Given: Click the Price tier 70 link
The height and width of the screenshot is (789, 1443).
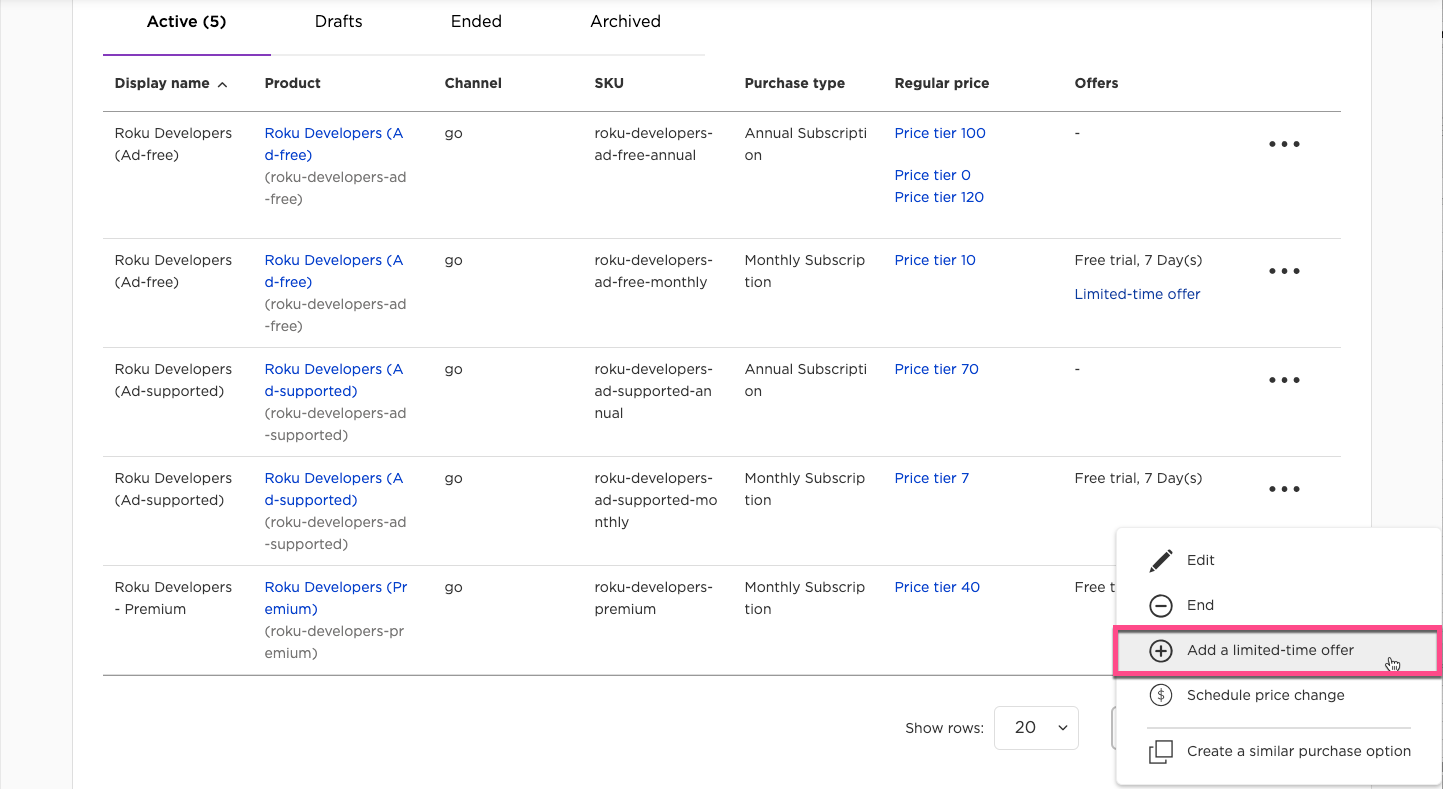Looking at the screenshot, I should point(936,369).
